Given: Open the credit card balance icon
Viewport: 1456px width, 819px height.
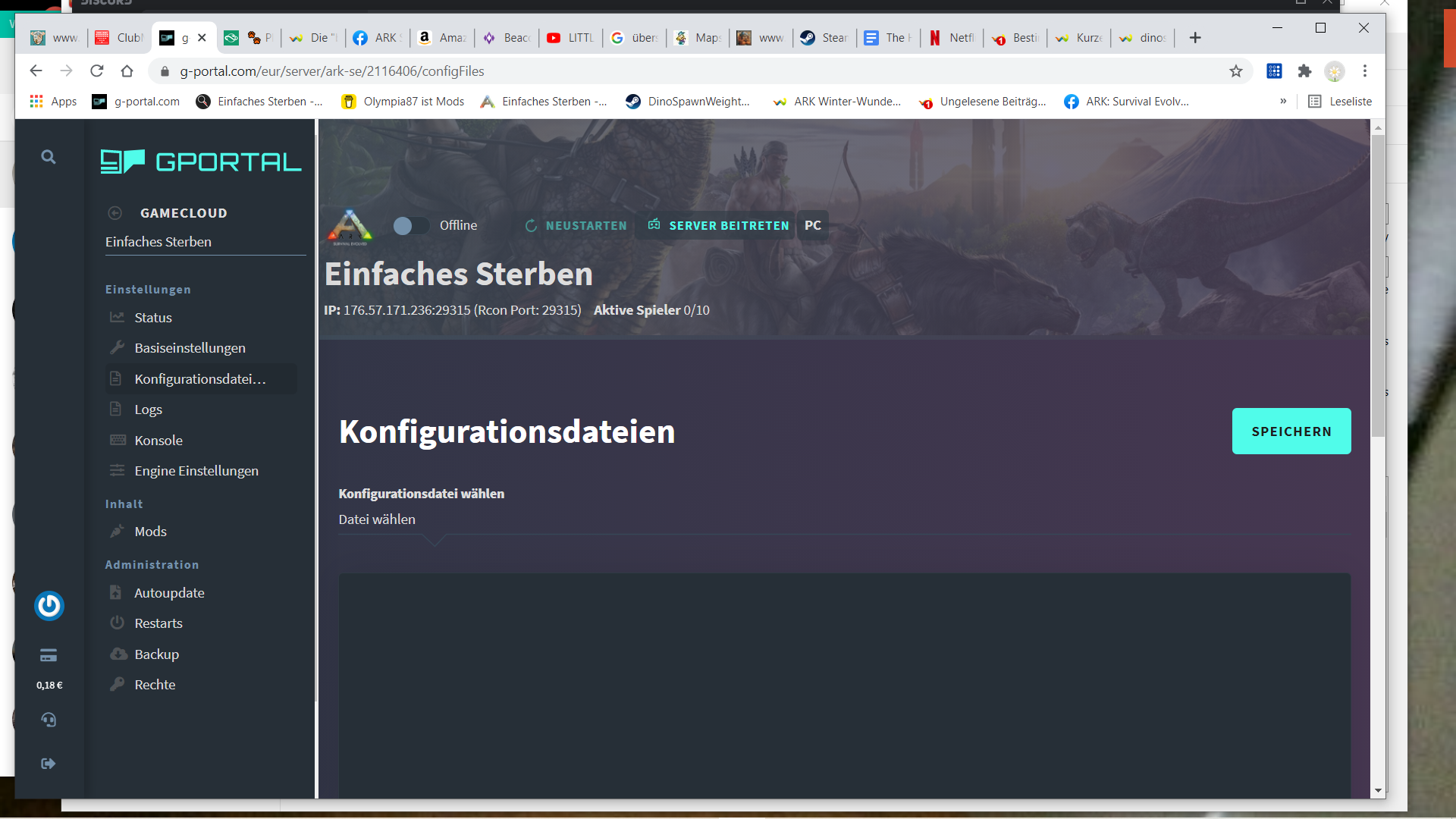Looking at the screenshot, I should tap(49, 655).
